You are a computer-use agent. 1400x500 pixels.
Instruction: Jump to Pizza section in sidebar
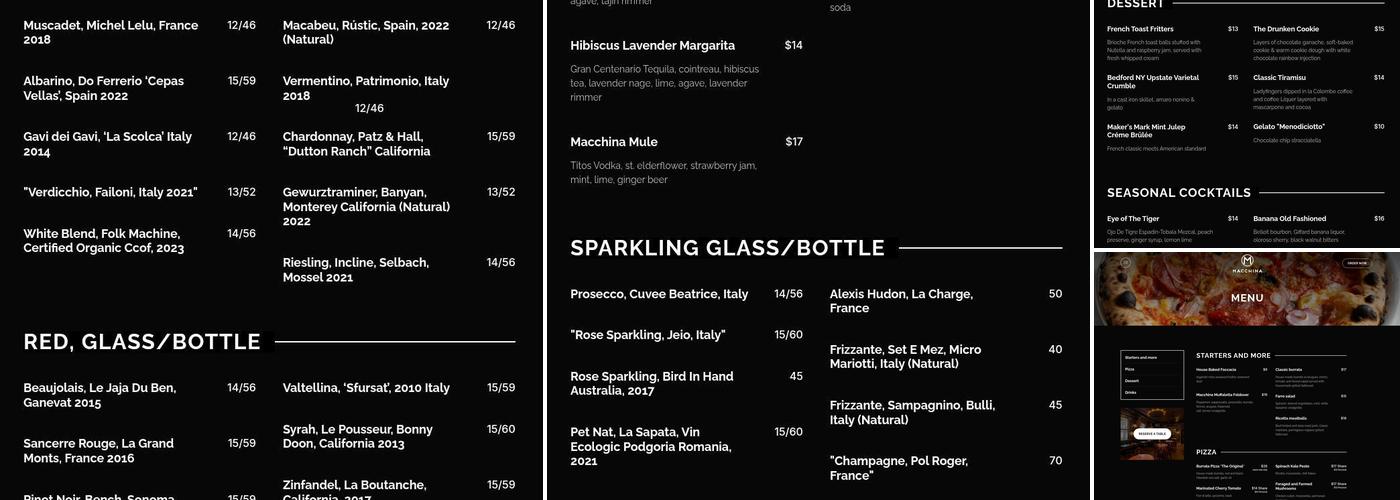1130,369
